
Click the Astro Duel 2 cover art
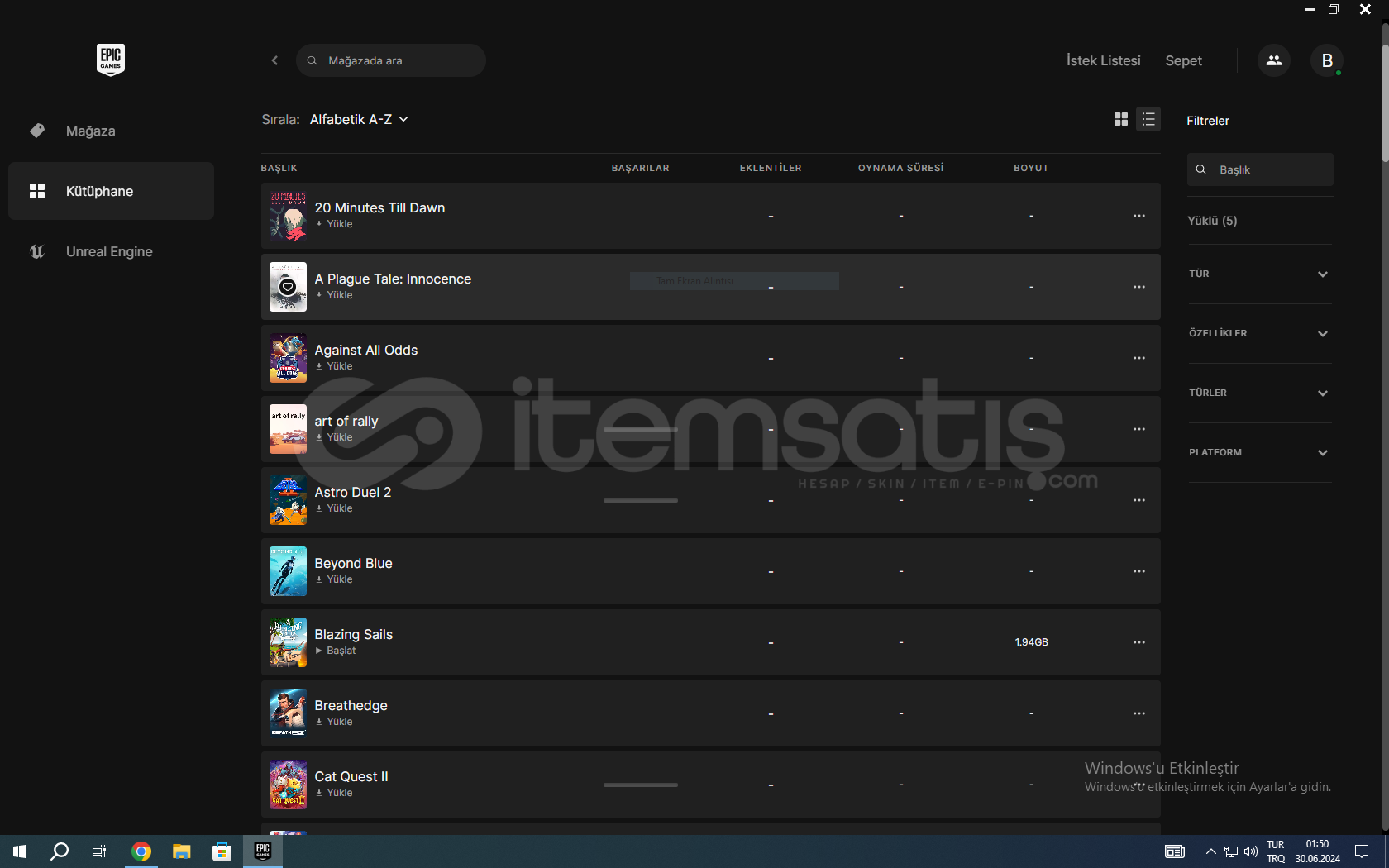click(x=288, y=500)
